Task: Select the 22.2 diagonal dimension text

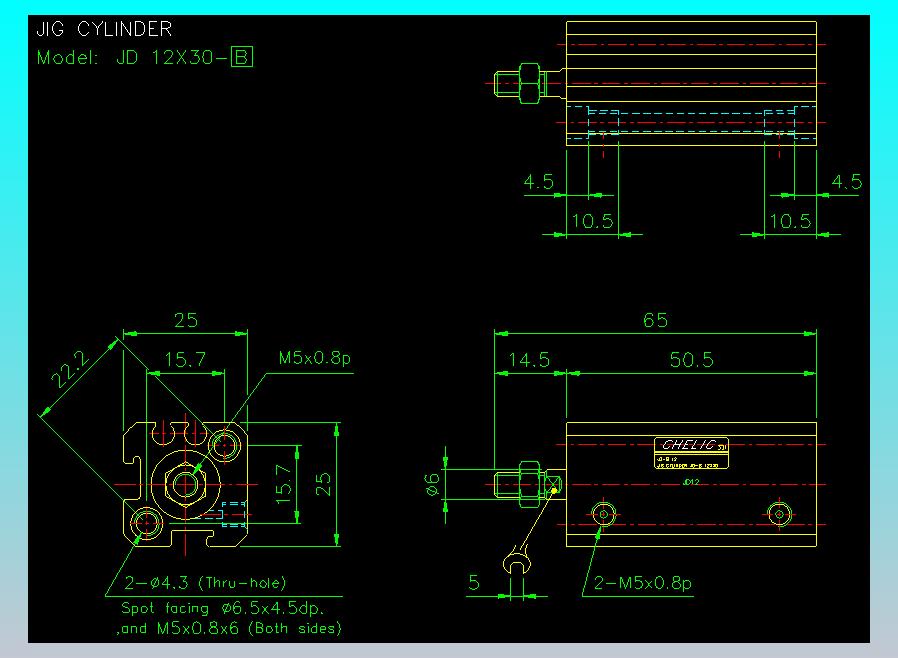Action: [x=70, y=370]
